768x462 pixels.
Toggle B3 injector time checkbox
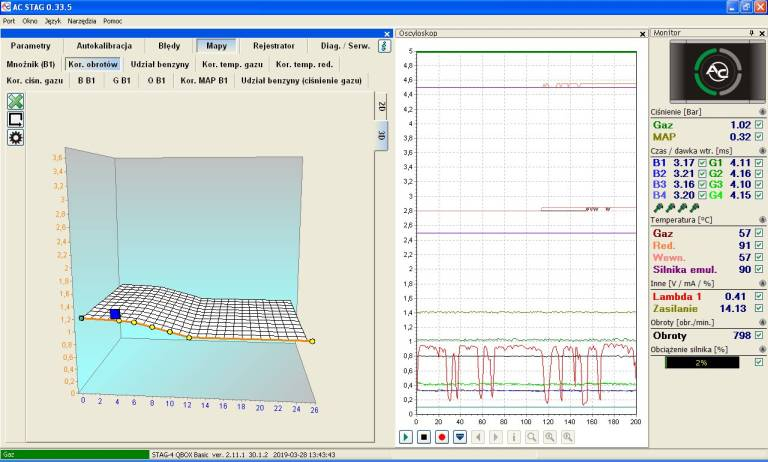702,184
